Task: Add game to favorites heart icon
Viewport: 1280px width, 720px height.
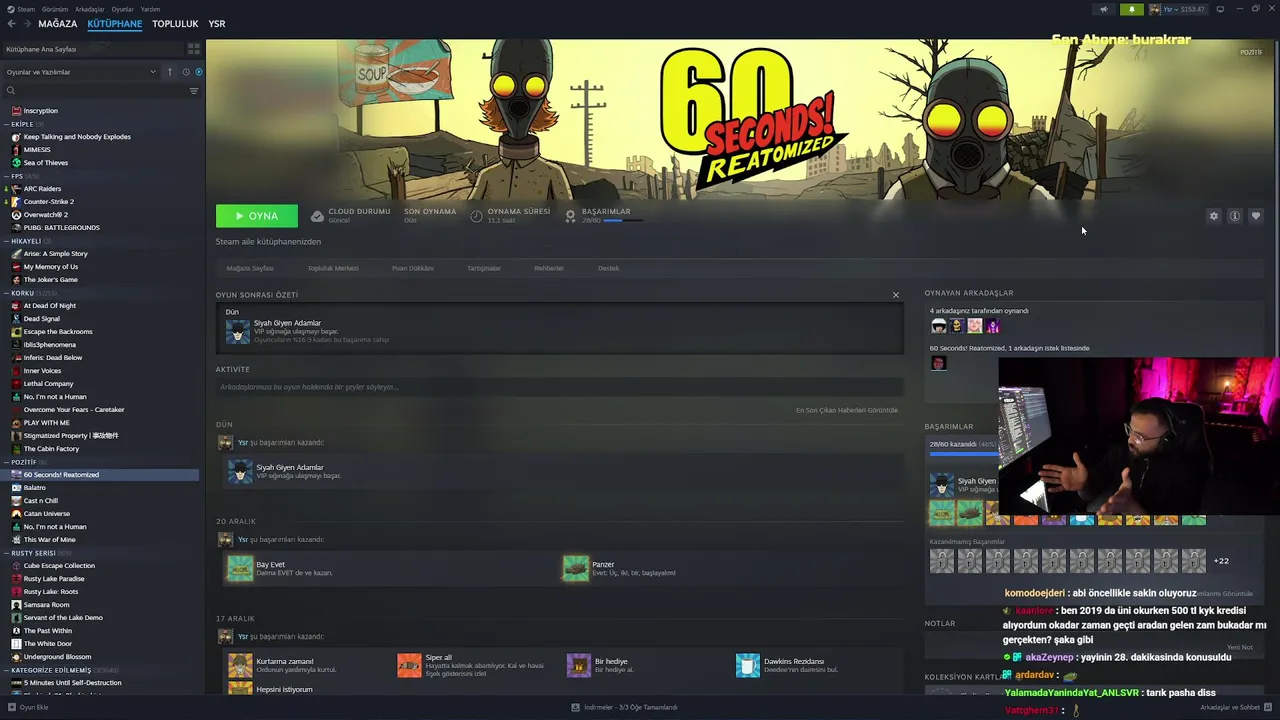Action: pyautogui.click(x=1256, y=216)
